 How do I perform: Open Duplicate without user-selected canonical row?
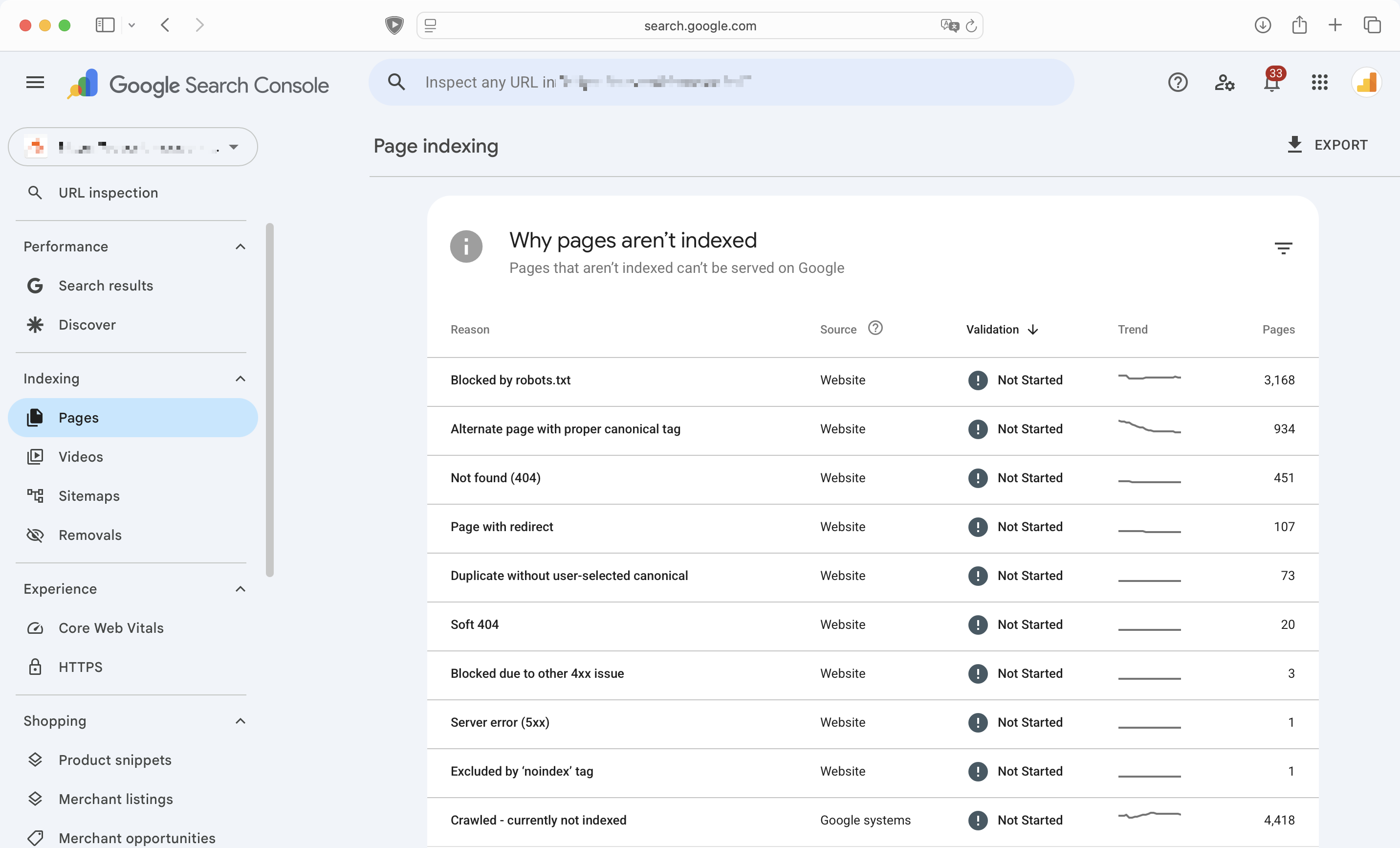872,577
